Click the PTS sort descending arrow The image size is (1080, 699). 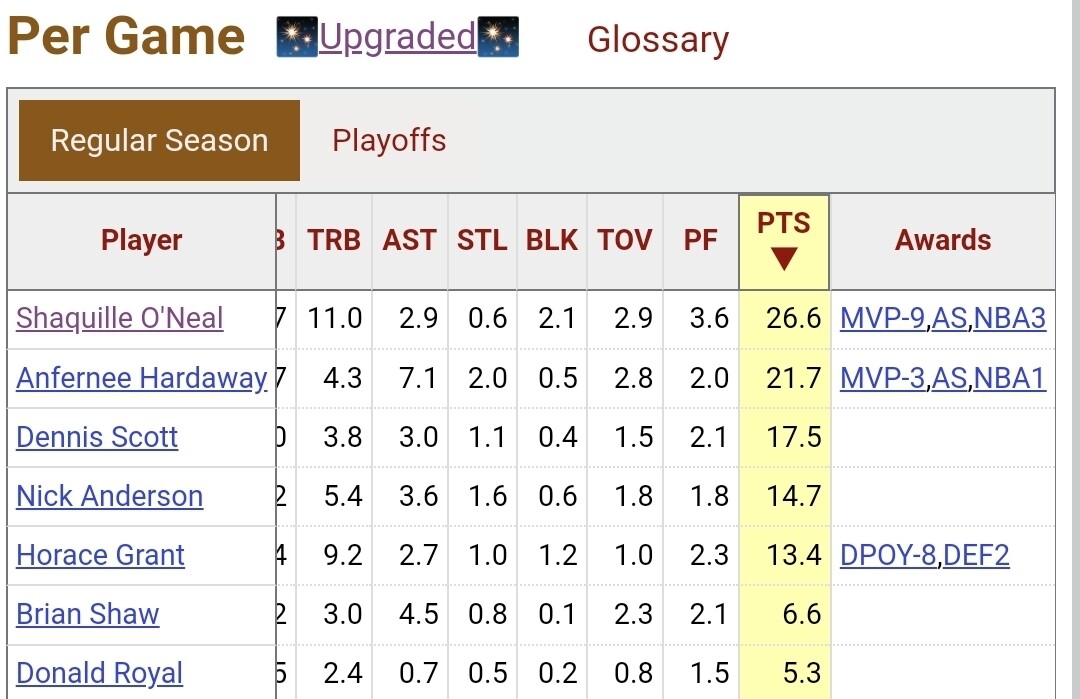(x=784, y=260)
